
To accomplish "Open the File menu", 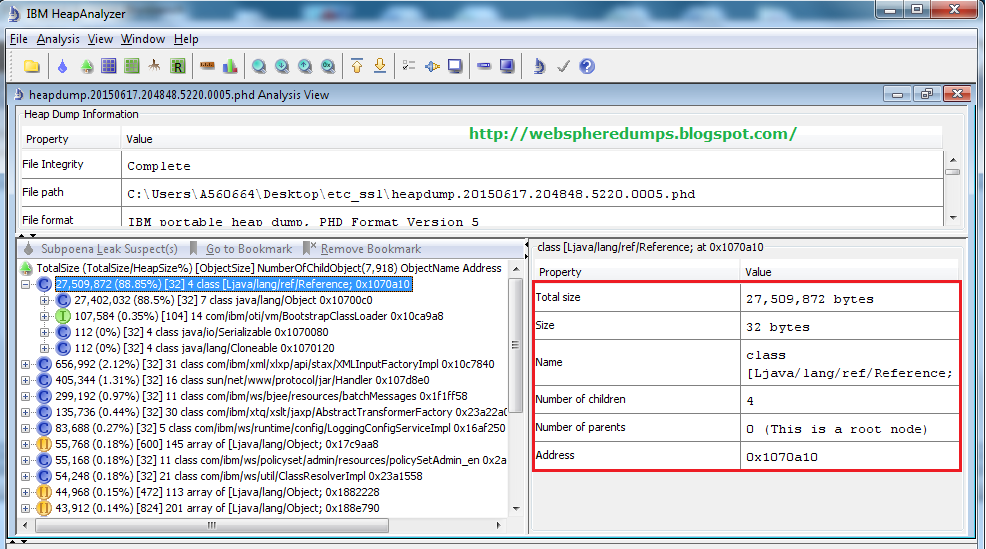I will pos(18,39).
